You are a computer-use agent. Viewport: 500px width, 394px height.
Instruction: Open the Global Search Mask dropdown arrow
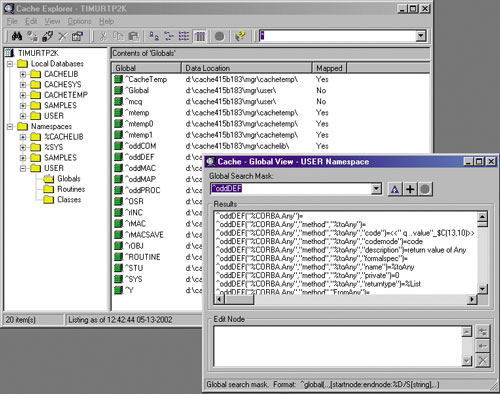click(x=376, y=189)
